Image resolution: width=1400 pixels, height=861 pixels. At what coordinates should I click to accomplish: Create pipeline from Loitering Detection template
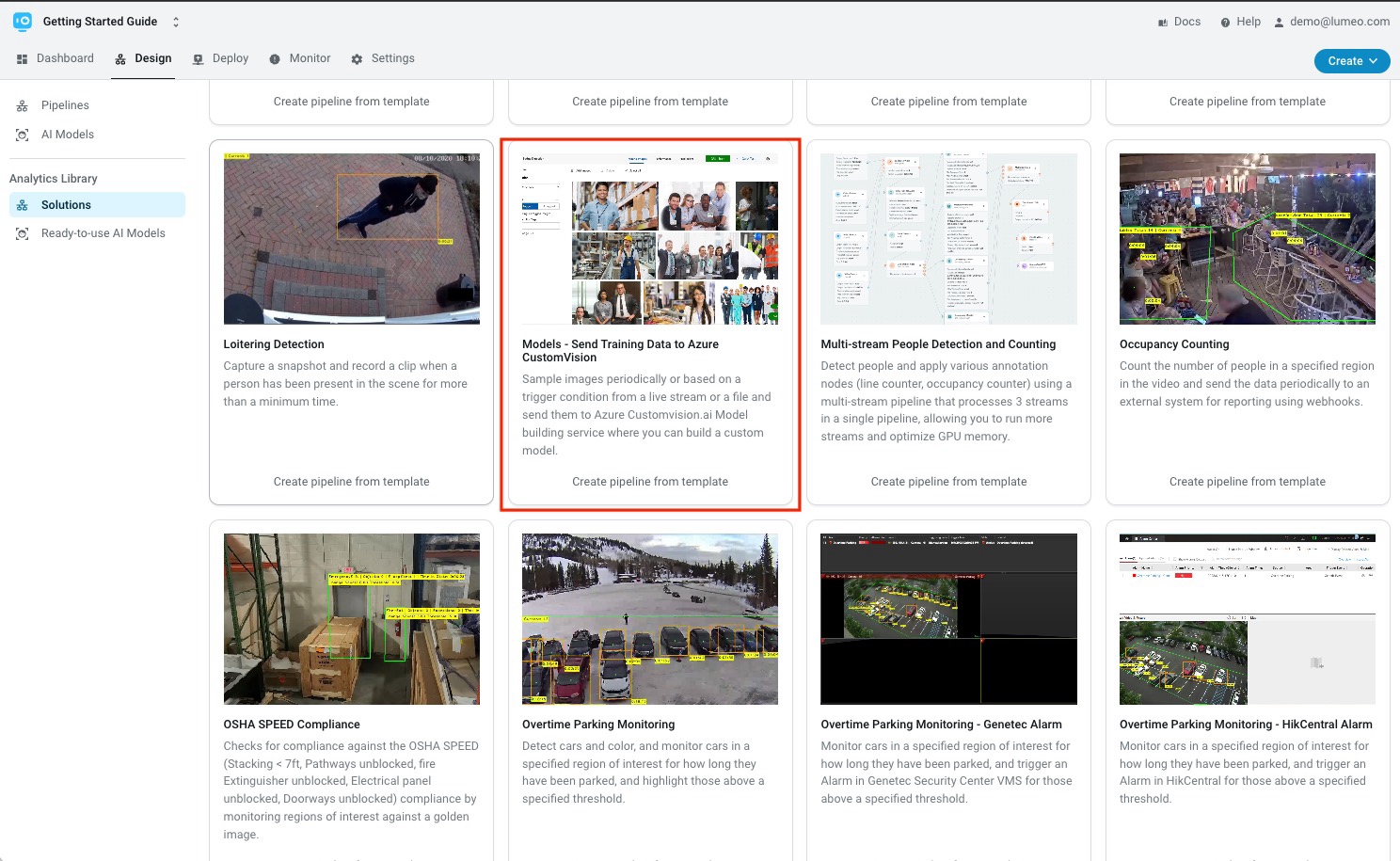tap(352, 482)
